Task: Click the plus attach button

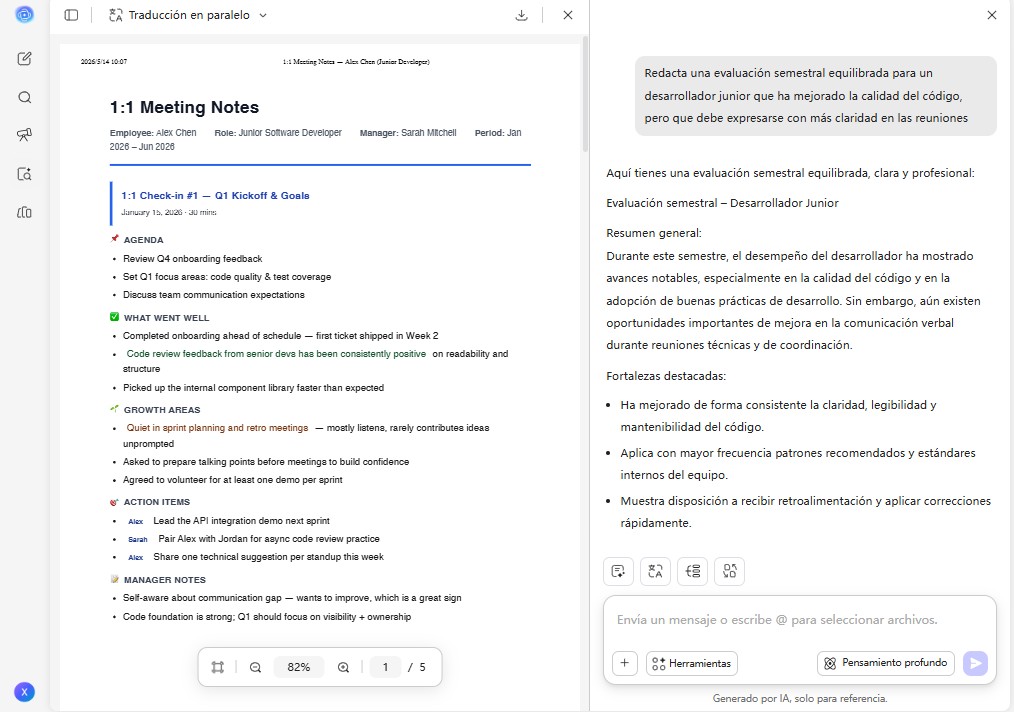Action: point(625,663)
